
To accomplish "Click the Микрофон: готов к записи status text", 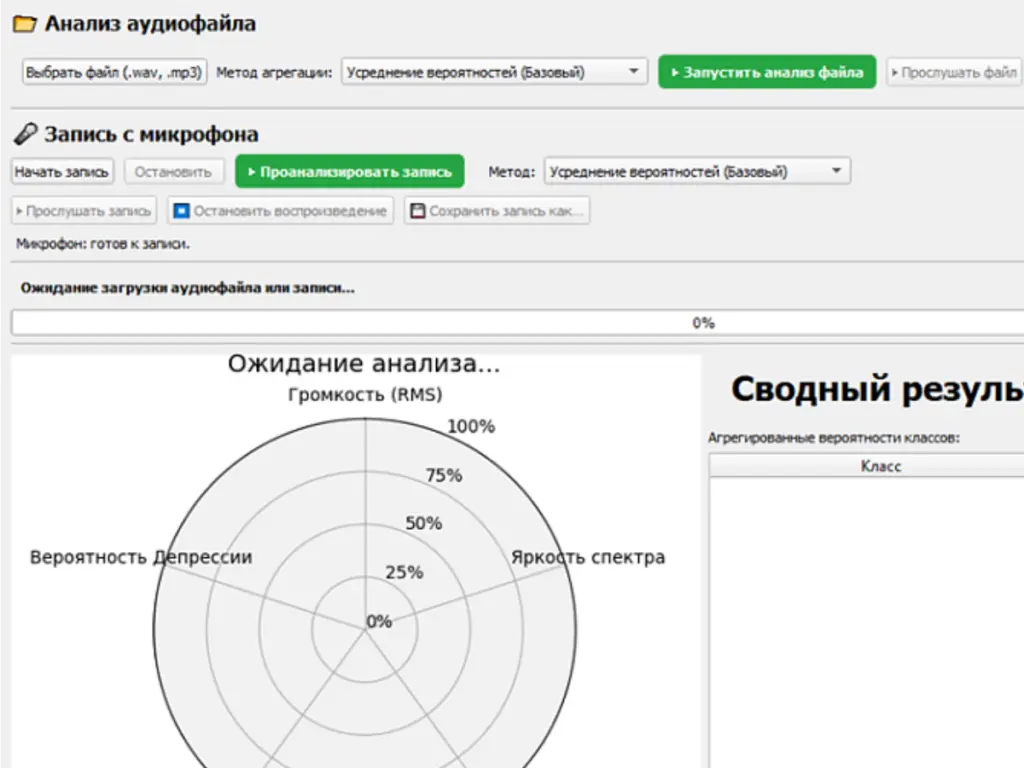I will coord(103,243).
